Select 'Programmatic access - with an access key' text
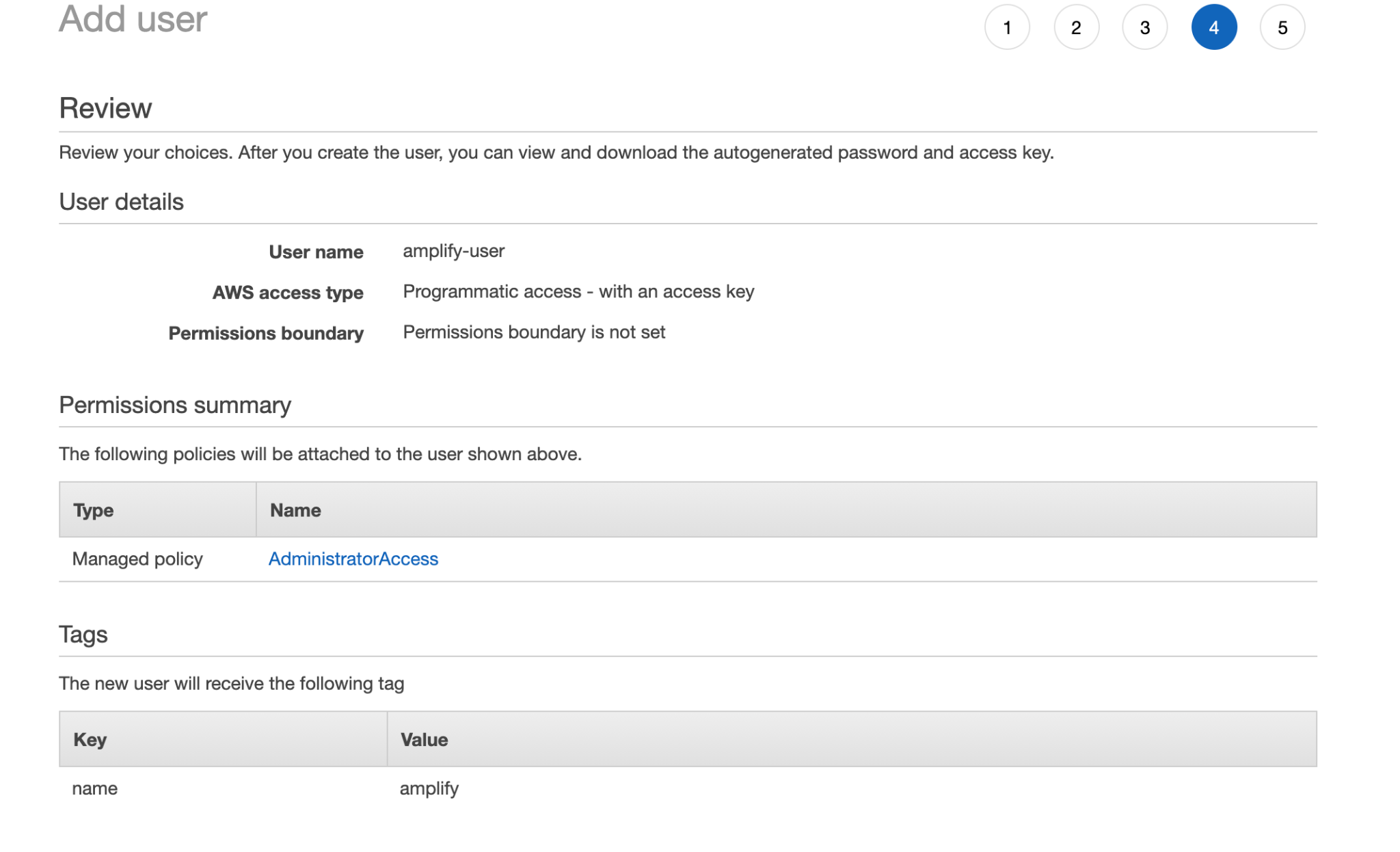 (x=578, y=291)
